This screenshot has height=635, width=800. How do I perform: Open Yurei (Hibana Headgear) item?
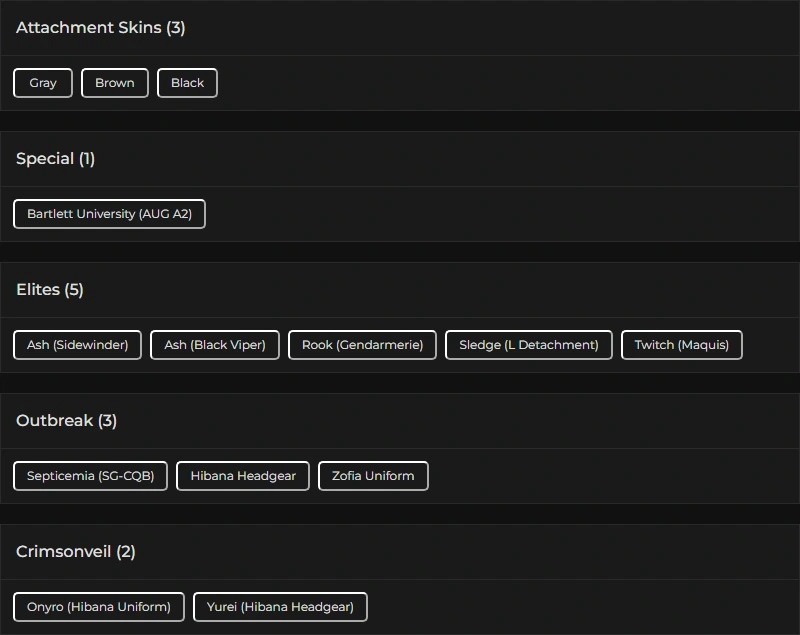(x=280, y=607)
